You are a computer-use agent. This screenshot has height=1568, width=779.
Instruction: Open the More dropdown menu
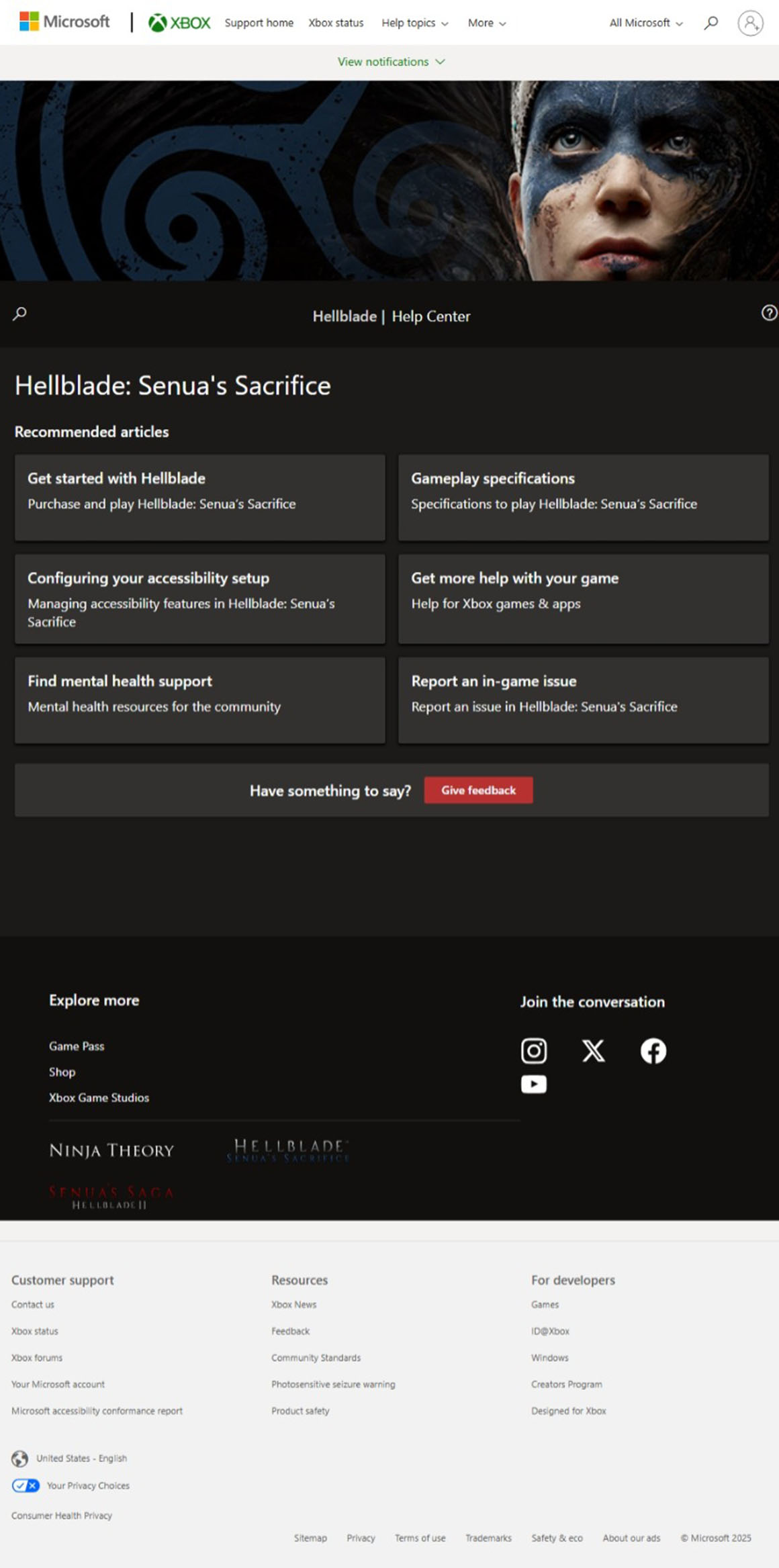[x=487, y=23]
